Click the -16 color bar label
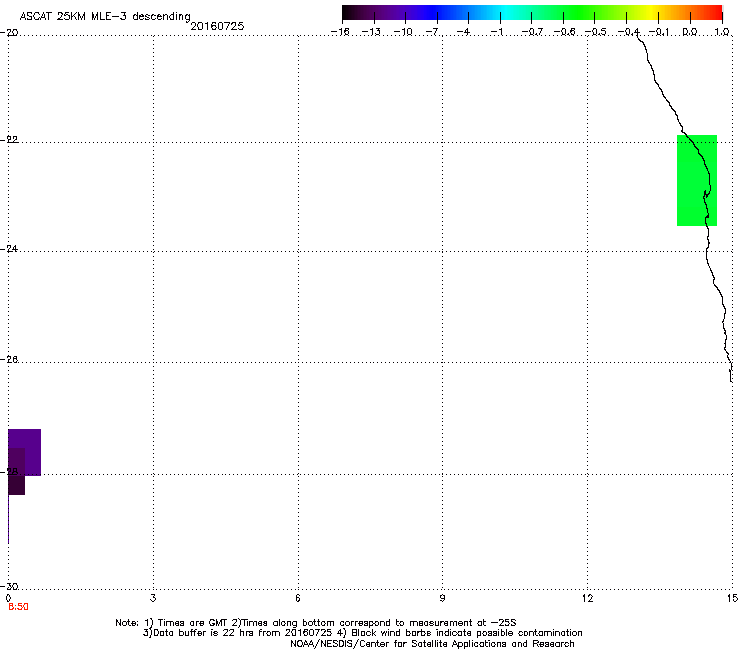740x650 pixels. tap(340, 32)
